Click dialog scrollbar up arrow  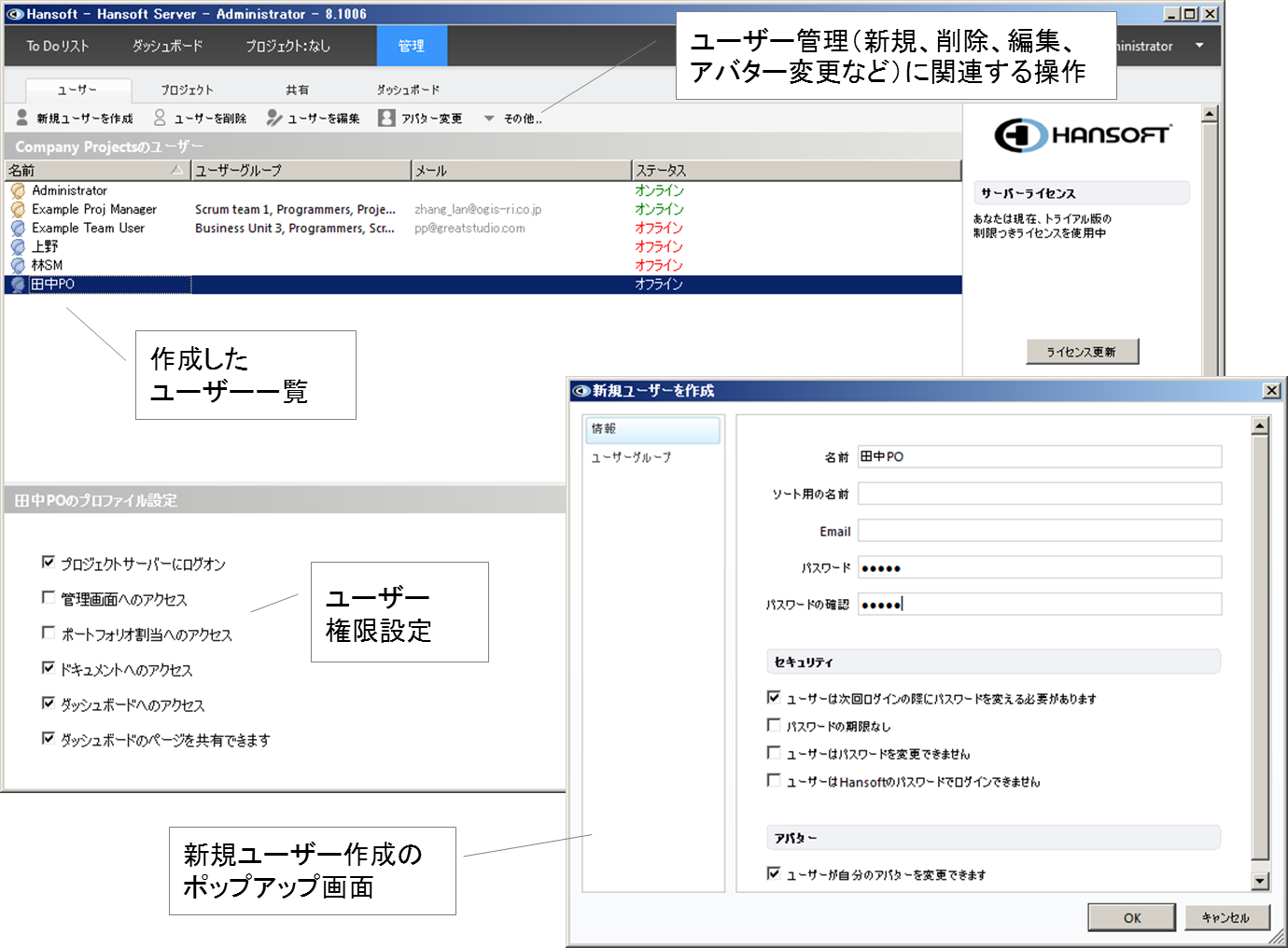click(x=1260, y=426)
